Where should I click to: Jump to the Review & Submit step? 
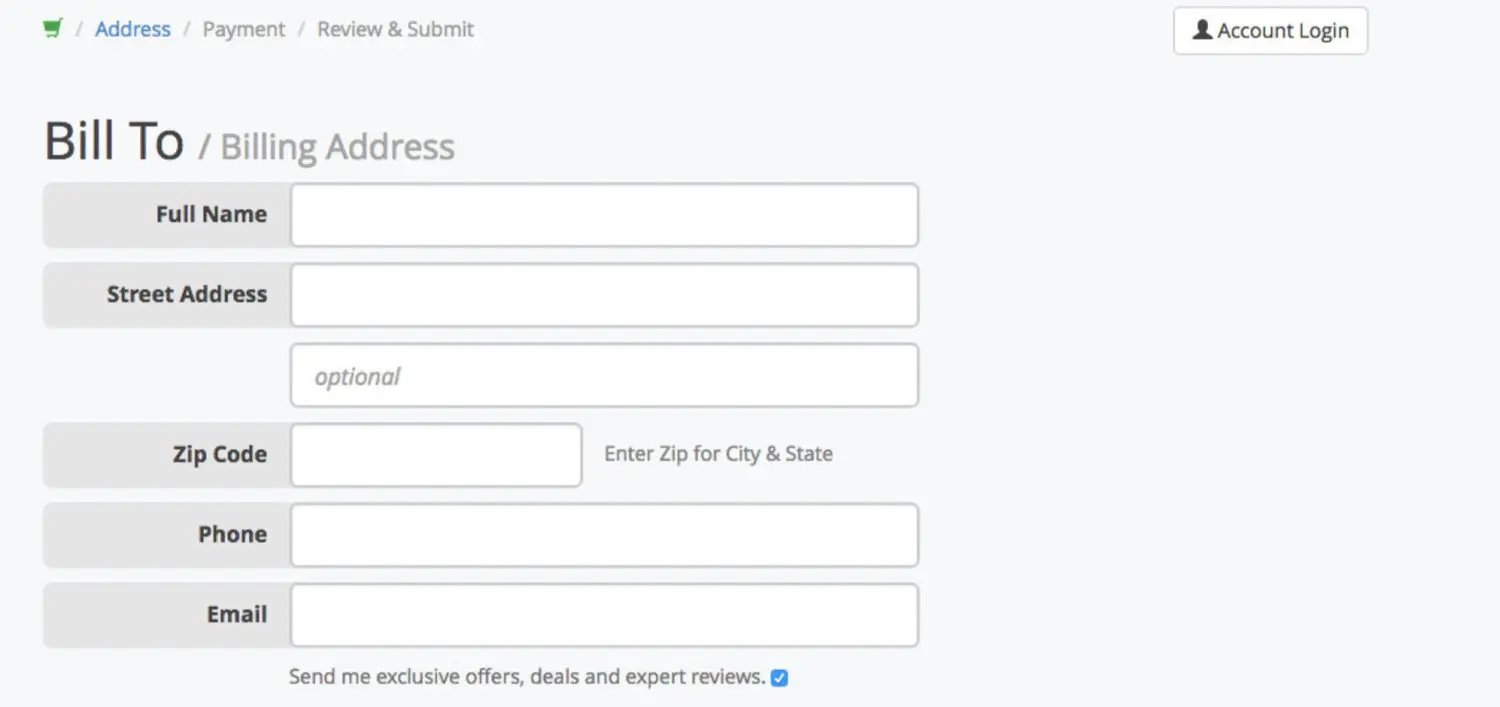395,30
